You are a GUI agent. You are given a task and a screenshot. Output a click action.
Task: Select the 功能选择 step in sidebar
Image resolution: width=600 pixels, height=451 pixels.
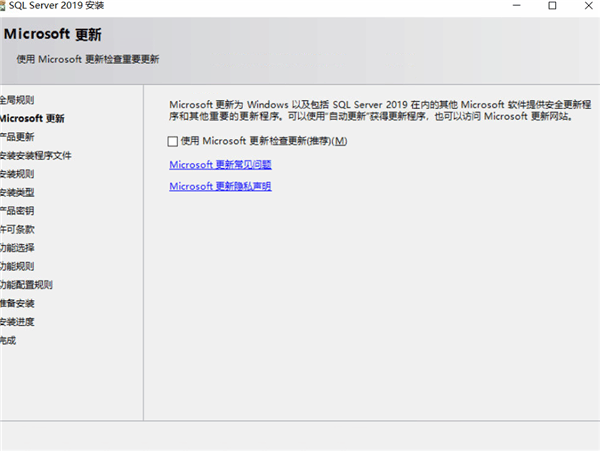point(17,248)
